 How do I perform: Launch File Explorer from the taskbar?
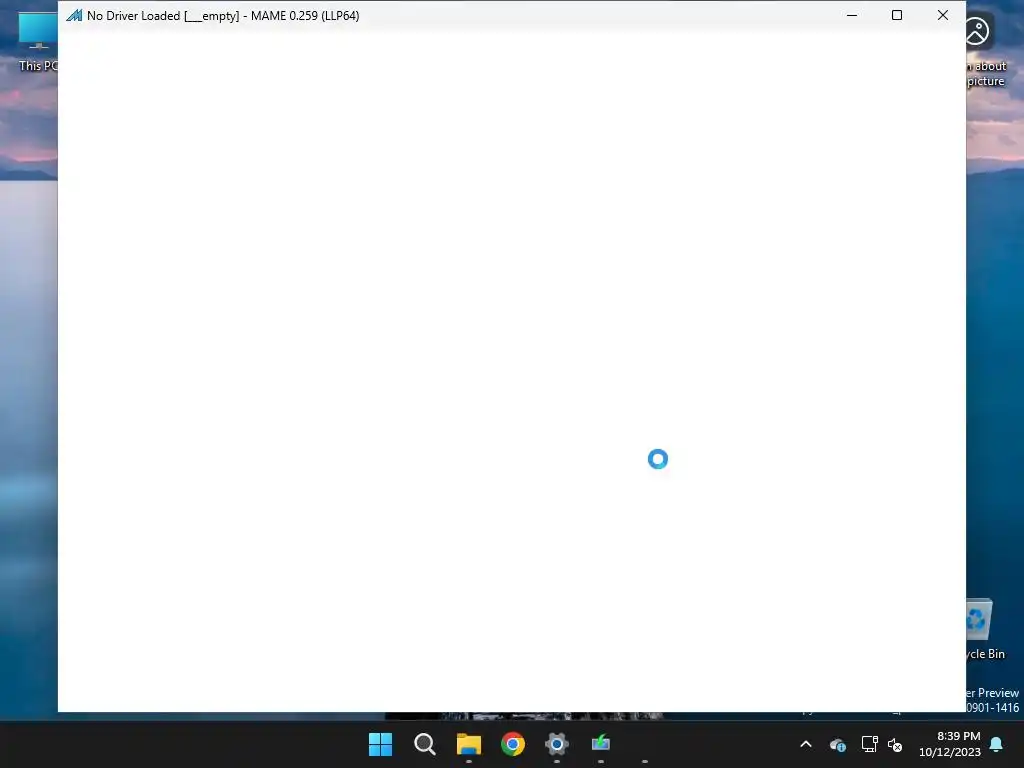(x=469, y=744)
